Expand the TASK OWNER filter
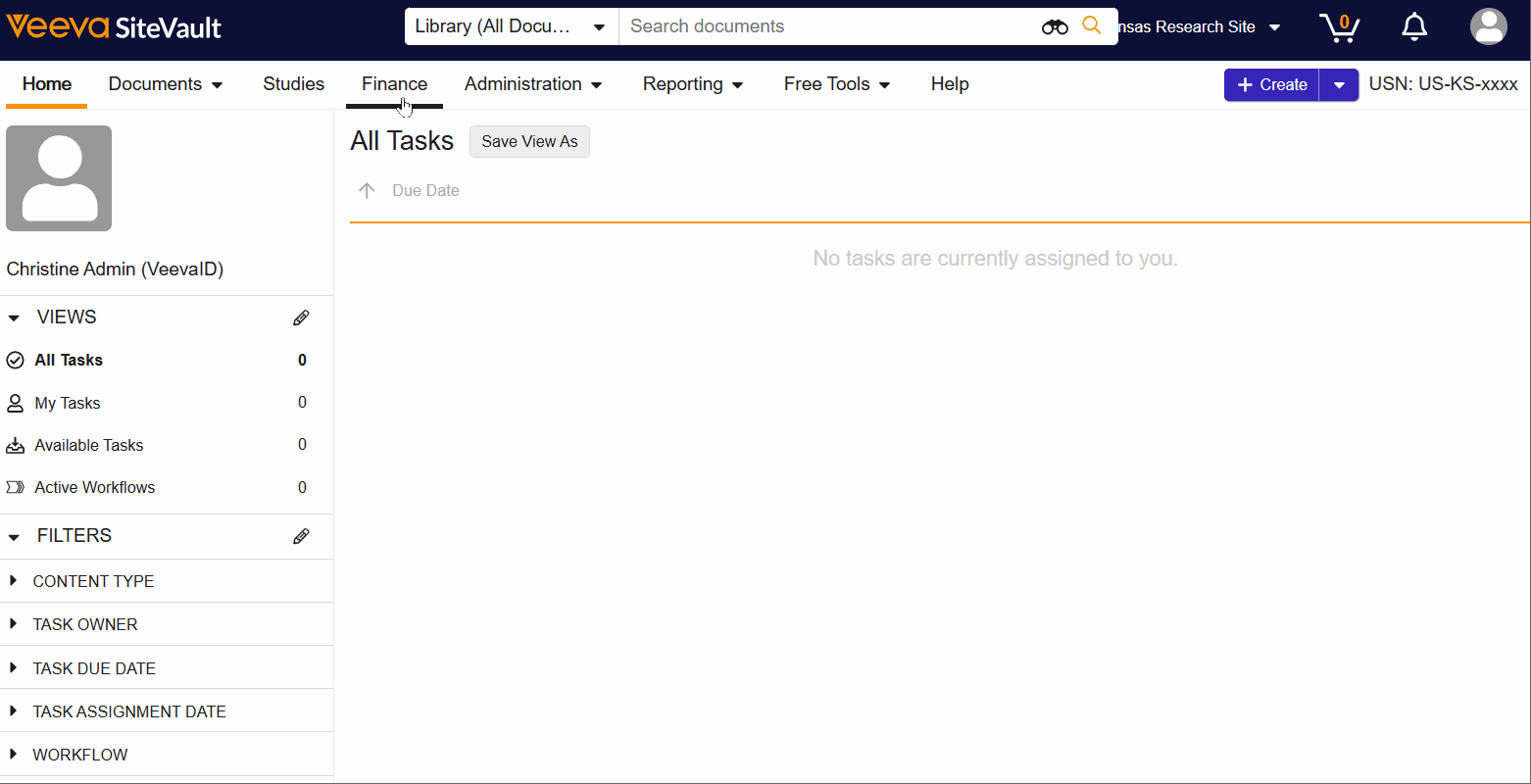The height and width of the screenshot is (784, 1531). tap(14, 624)
